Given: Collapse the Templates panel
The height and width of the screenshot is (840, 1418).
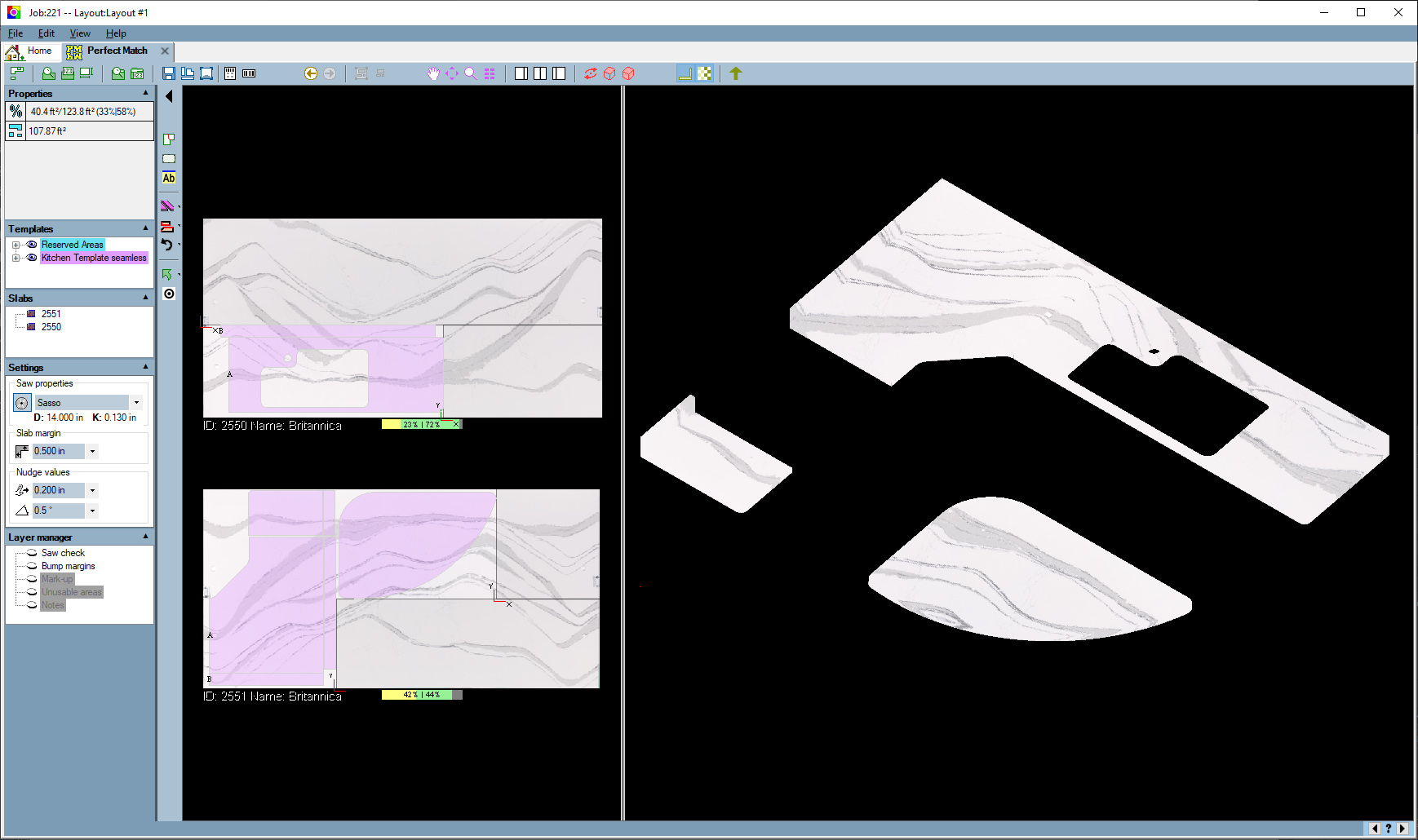Looking at the screenshot, I should click(145, 228).
